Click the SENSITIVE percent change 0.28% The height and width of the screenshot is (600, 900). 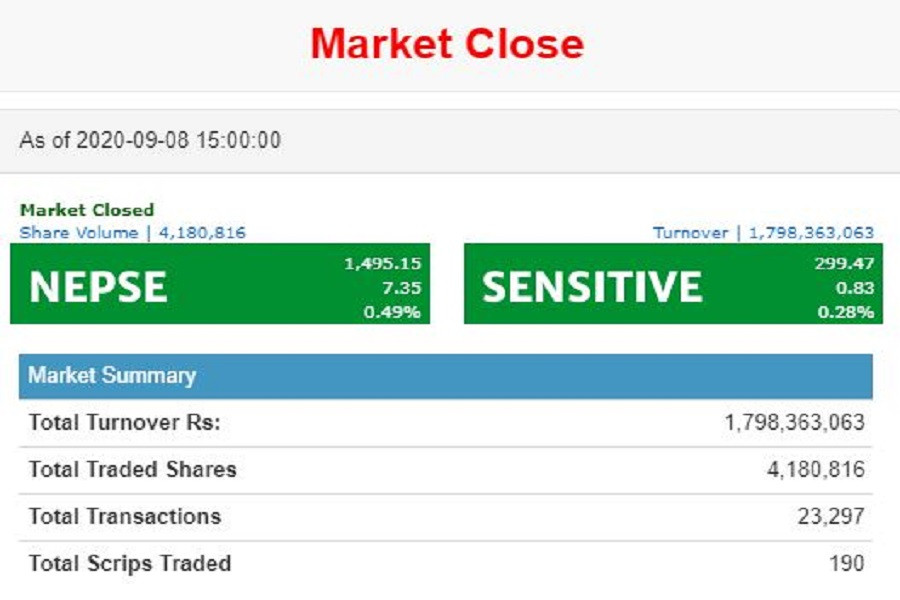(x=848, y=312)
